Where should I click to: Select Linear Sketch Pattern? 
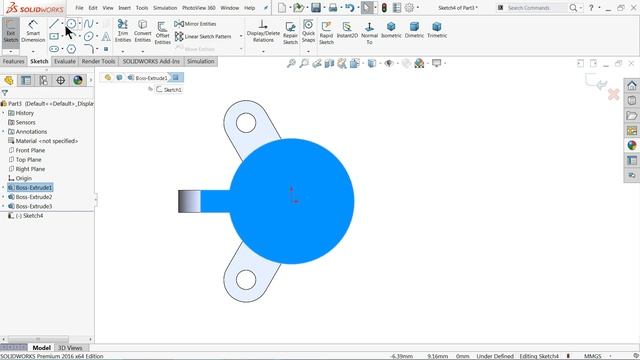click(x=203, y=36)
